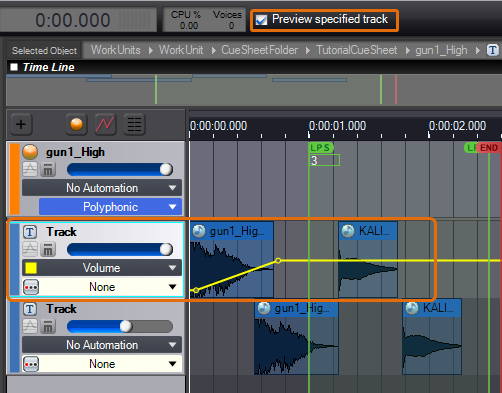
Task: Click the gun1_High cue name
Action: pos(75,152)
